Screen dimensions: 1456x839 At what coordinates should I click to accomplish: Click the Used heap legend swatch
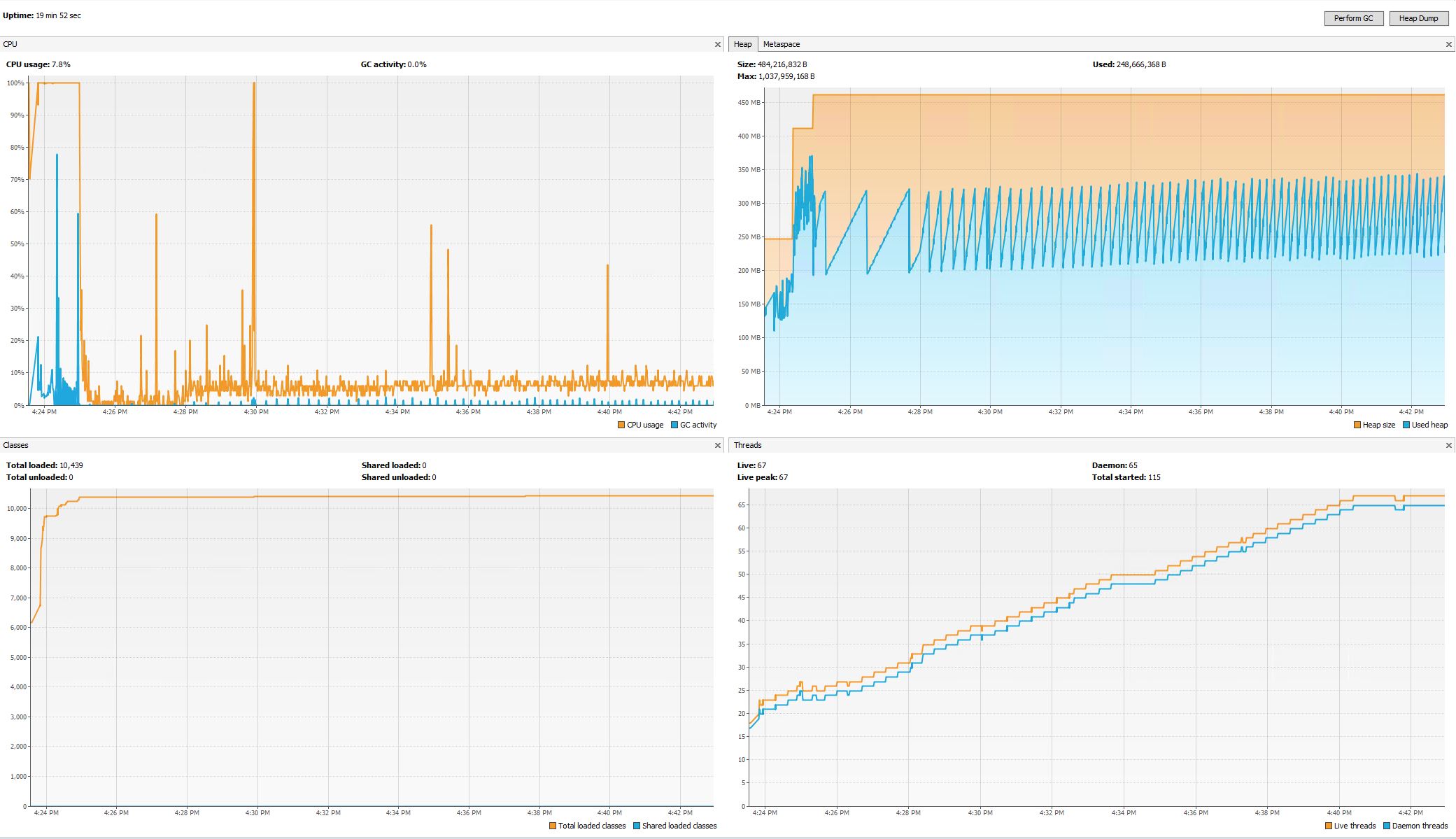tap(1406, 425)
